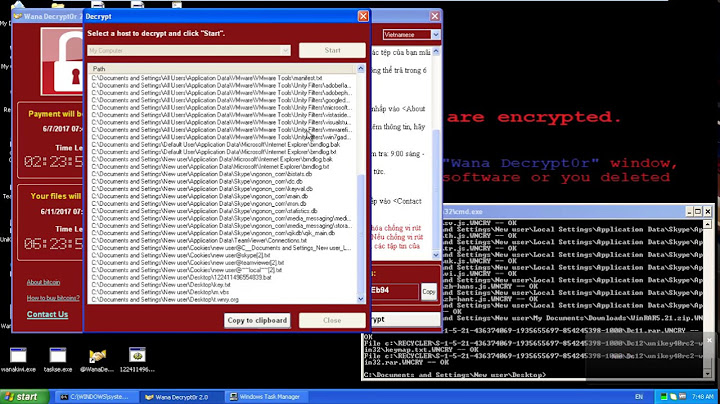Minimize the cmd.exe window
Screen dimensions: 720x404
(x=689, y=212)
